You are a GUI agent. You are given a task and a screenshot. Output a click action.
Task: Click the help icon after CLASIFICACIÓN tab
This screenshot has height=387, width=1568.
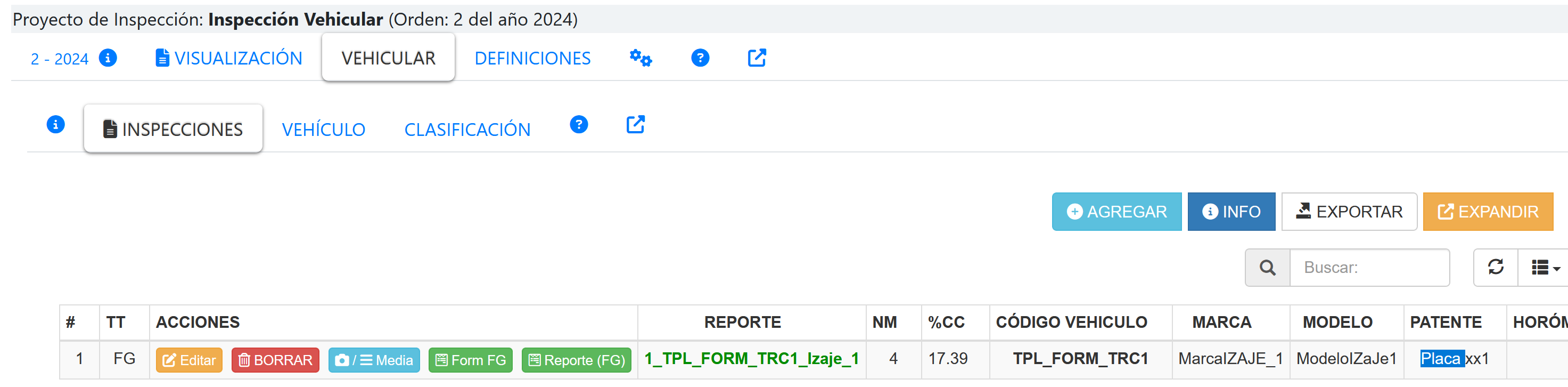(578, 125)
